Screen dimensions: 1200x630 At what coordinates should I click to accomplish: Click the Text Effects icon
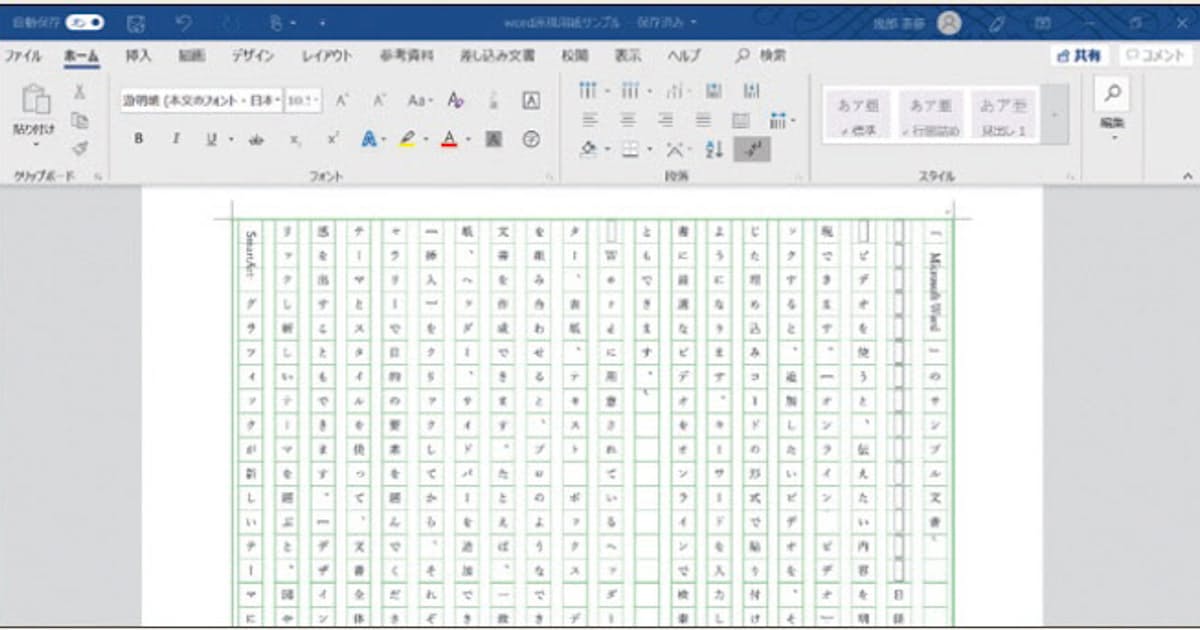(368, 138)
